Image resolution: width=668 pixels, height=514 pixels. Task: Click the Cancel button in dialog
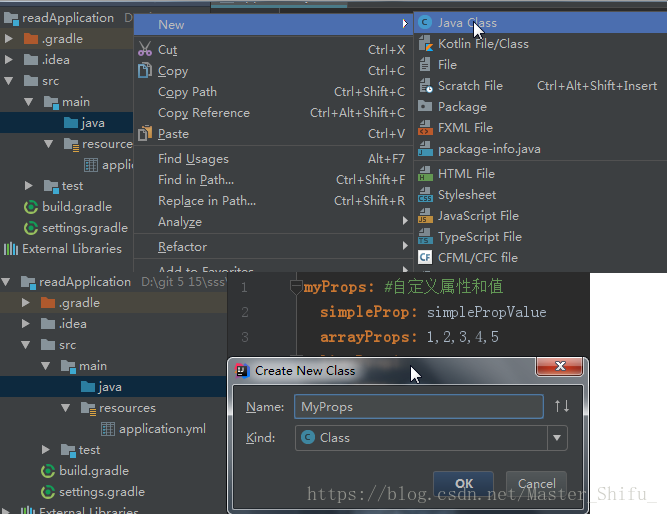pyautogui.click(x=536, y=483)
